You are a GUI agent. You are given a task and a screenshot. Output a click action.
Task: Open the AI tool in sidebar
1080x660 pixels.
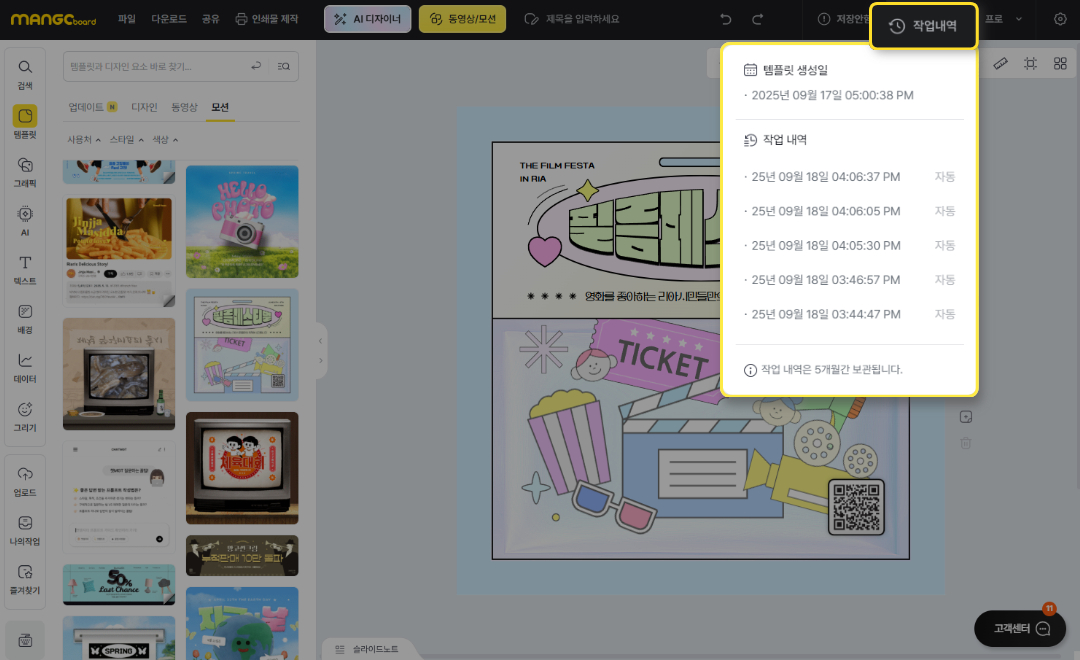25,219
